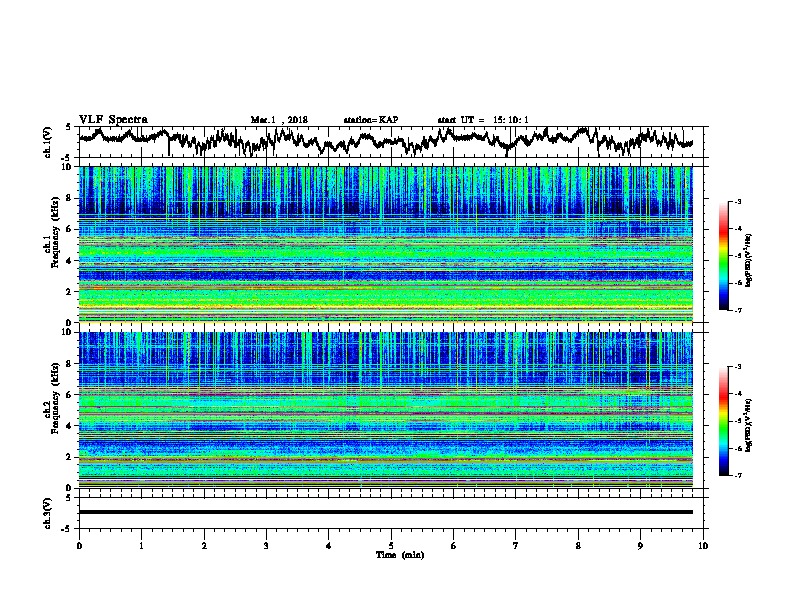Viewport: 792px width, 612px height.
Task: Click the ch.1(V) axis label
Action: pyautogui.click(x=47, y=142)
